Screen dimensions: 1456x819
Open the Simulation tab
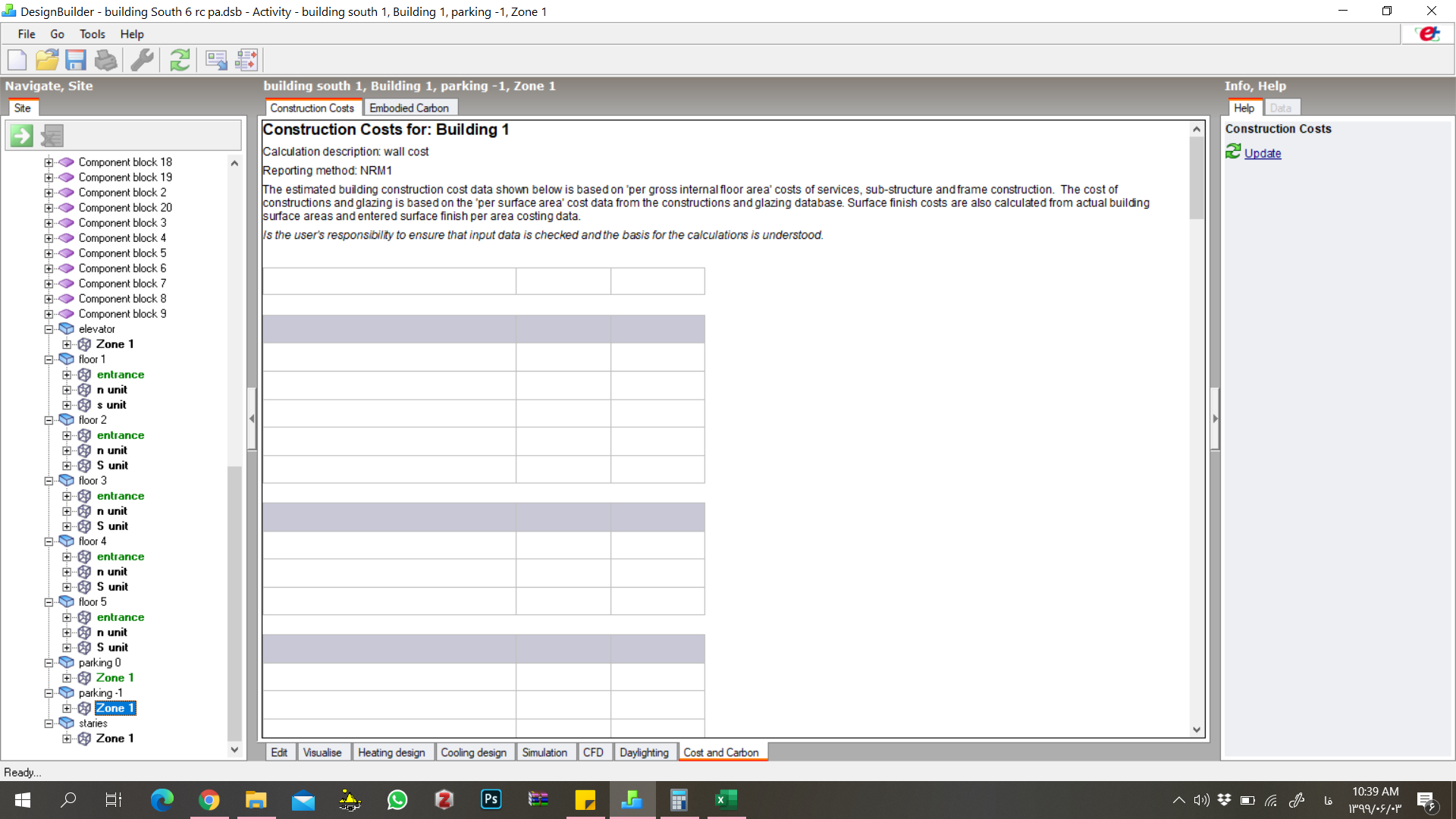pos(544,752)
